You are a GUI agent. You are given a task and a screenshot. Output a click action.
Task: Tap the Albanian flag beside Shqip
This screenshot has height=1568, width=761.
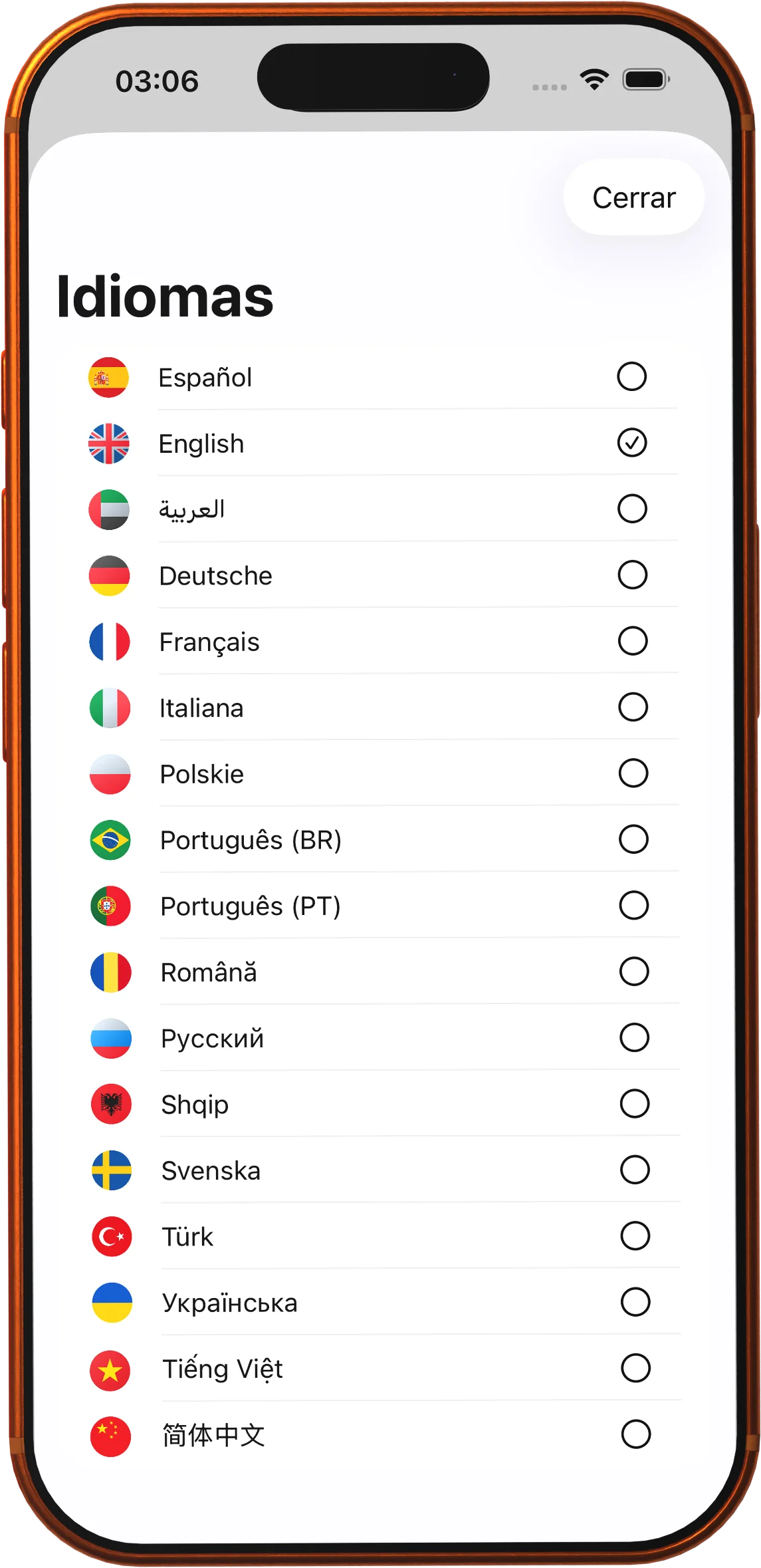click(x=111, y=1105)
